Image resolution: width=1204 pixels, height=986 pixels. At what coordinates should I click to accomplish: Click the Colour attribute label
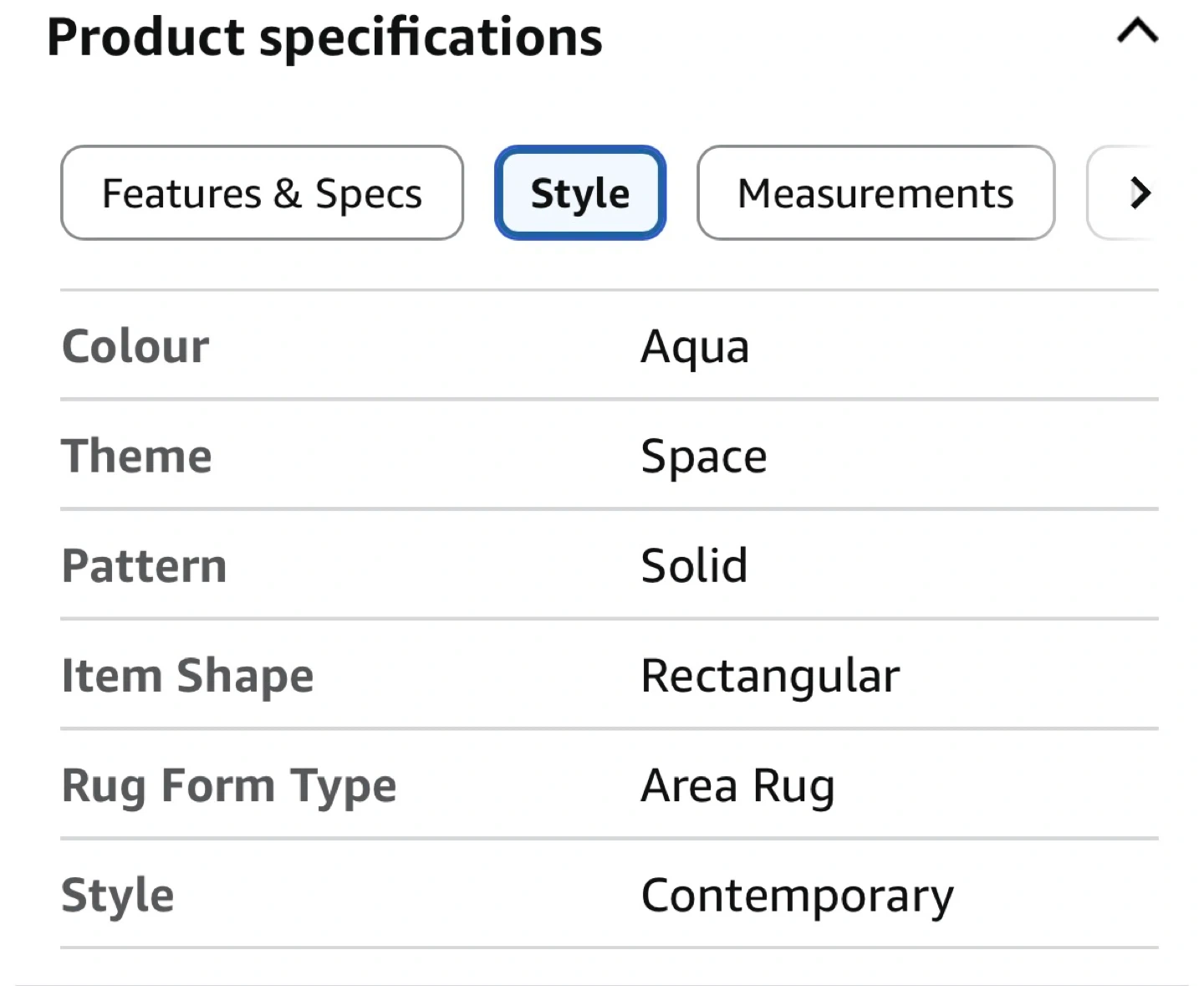(135, 346)
